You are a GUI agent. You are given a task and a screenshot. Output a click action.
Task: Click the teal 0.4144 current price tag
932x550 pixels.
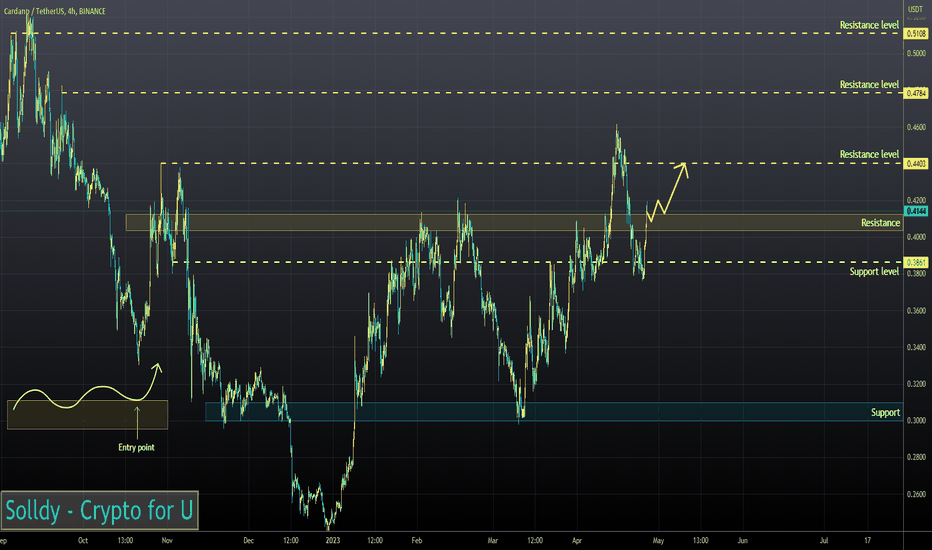(x=915, y=211)
